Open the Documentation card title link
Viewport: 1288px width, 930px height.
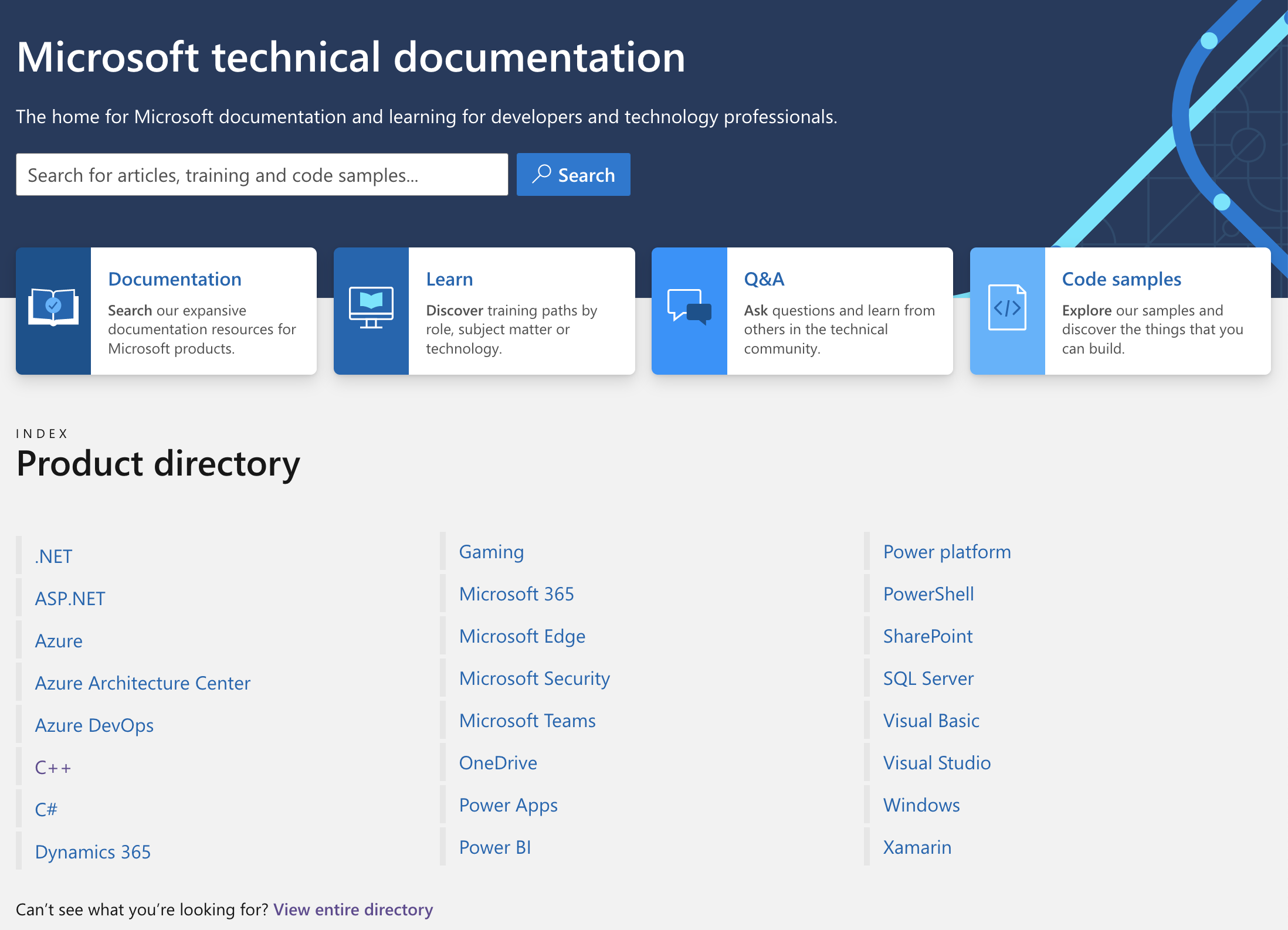point(175,279)
